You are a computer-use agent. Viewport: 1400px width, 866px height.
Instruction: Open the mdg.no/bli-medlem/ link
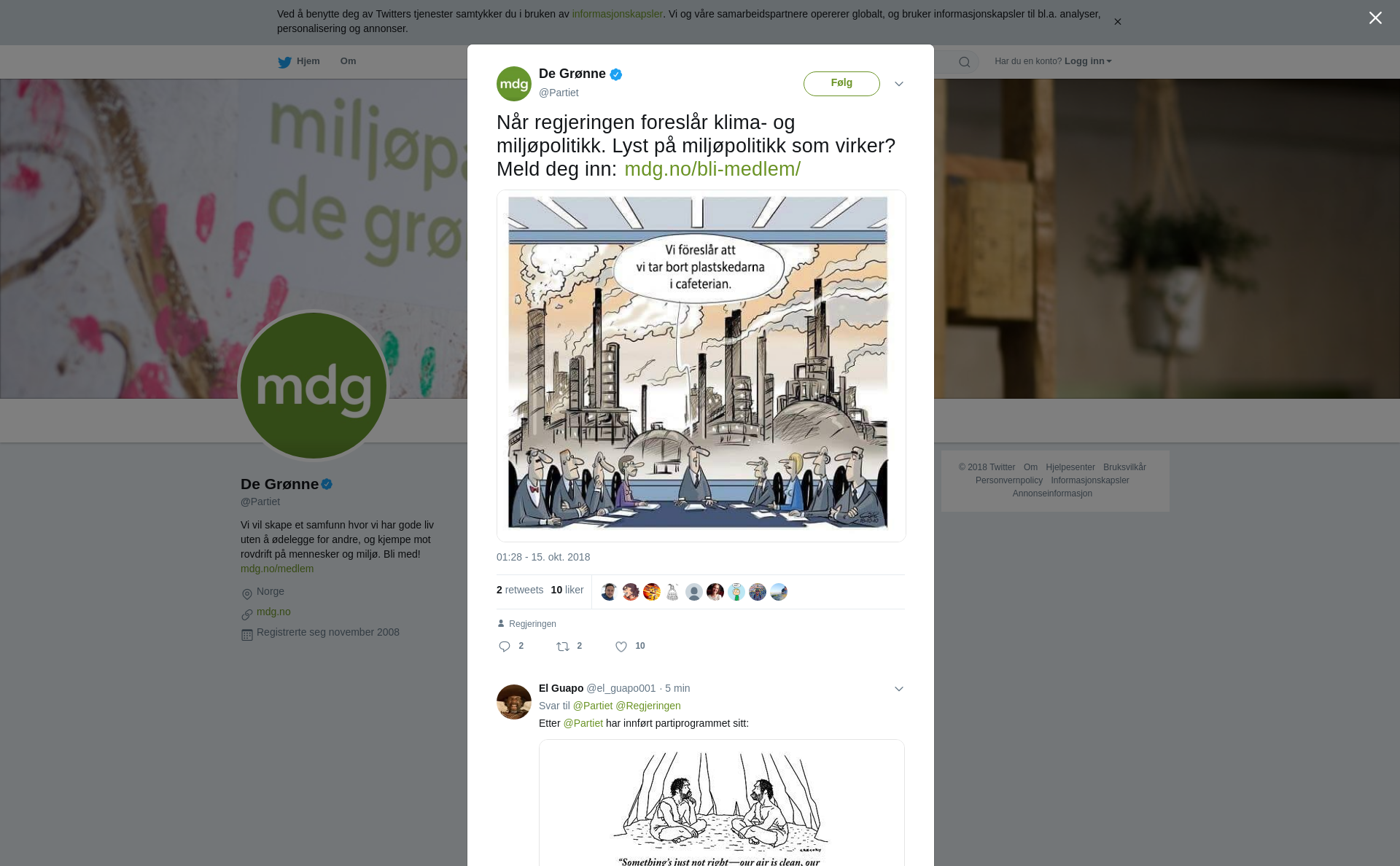712,169
